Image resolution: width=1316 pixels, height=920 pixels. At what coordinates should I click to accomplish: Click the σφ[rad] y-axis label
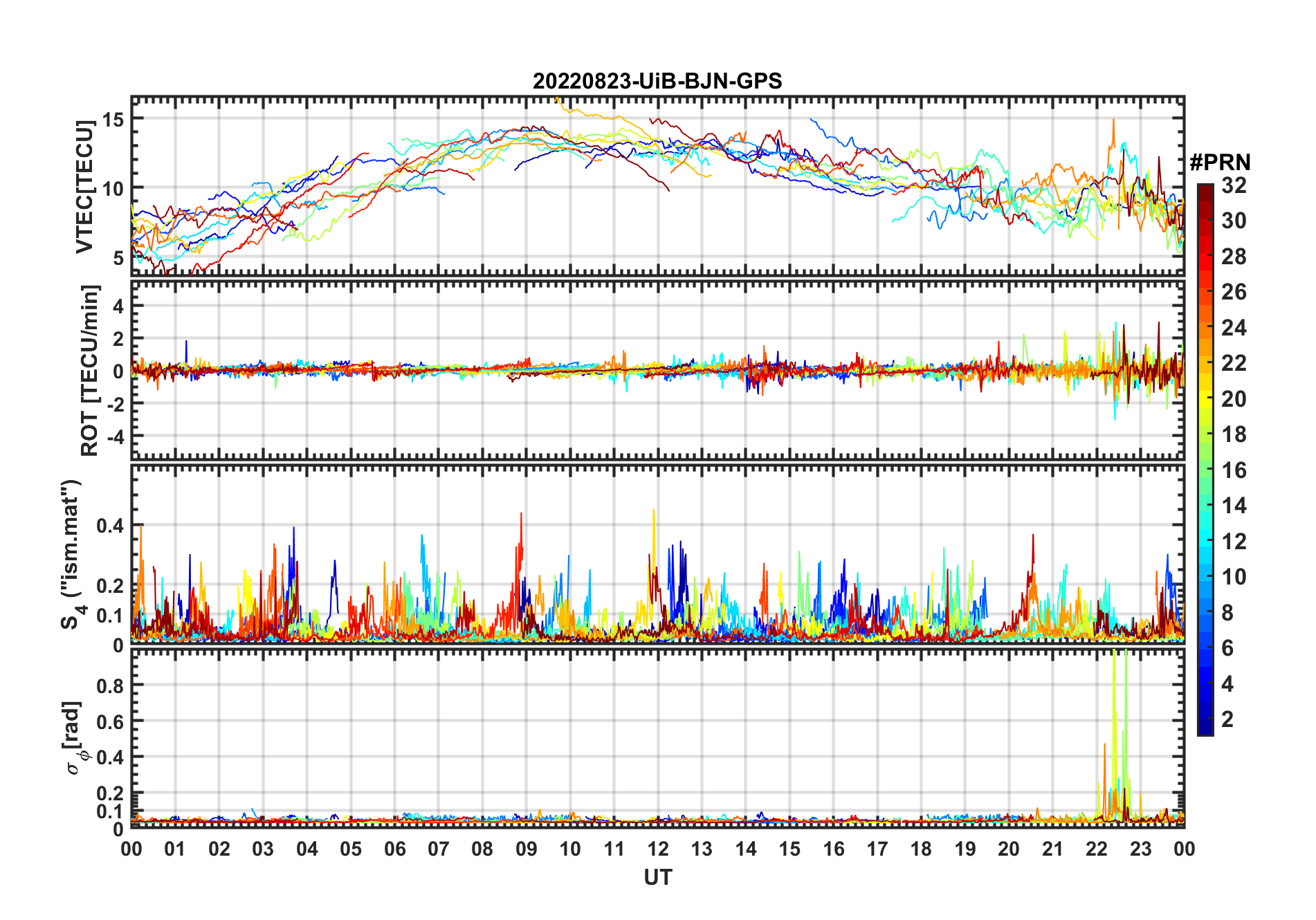point(75,738)
